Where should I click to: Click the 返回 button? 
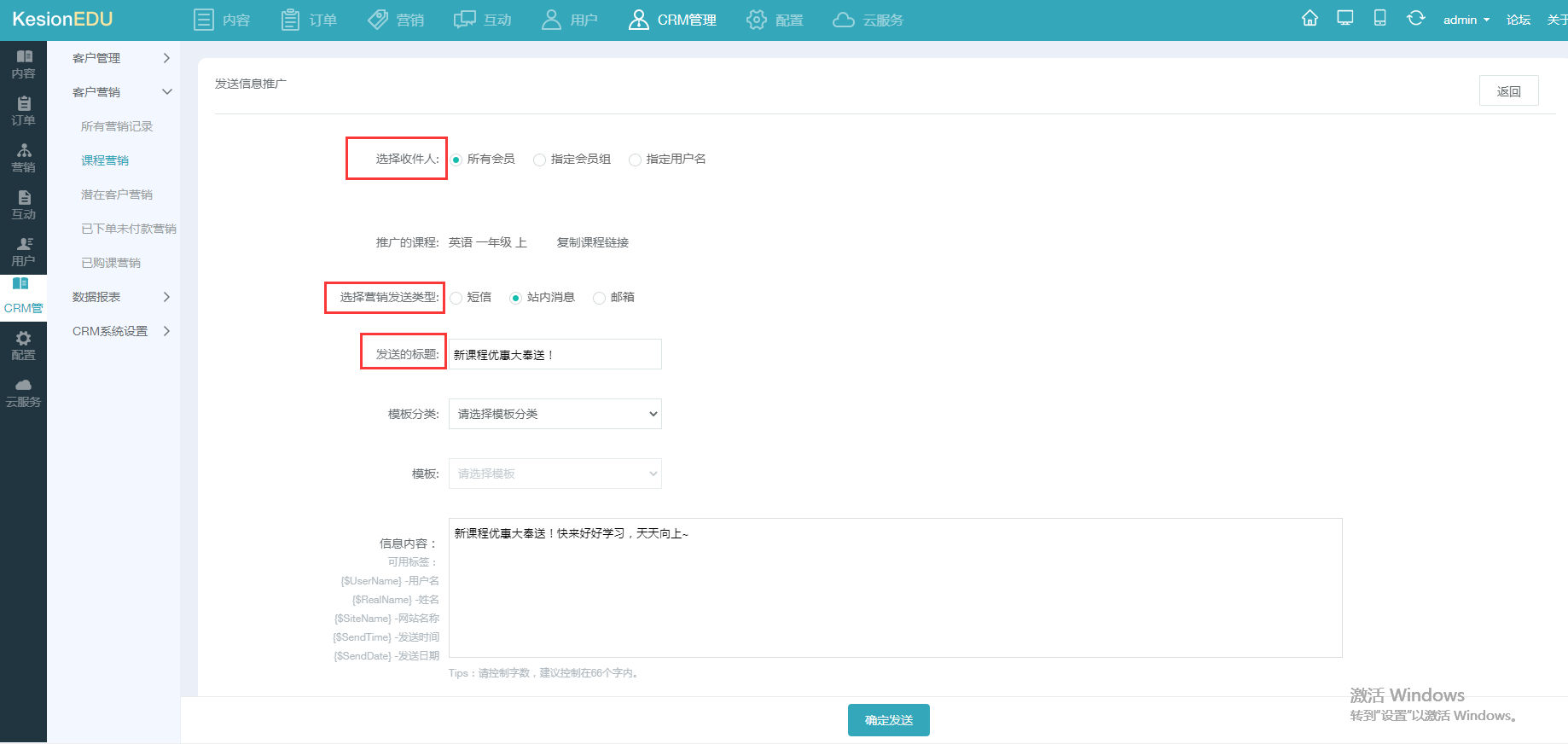pos(1509,90)
